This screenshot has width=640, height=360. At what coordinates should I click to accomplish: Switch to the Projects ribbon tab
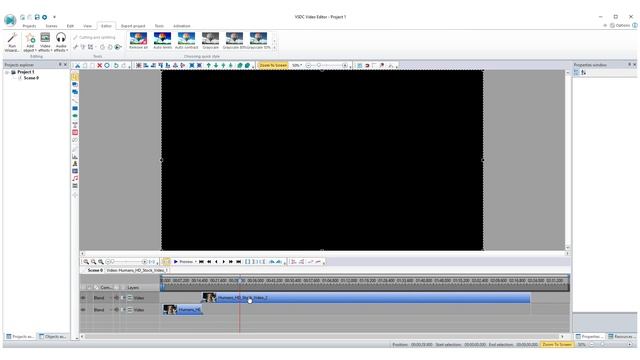[29, 26]
